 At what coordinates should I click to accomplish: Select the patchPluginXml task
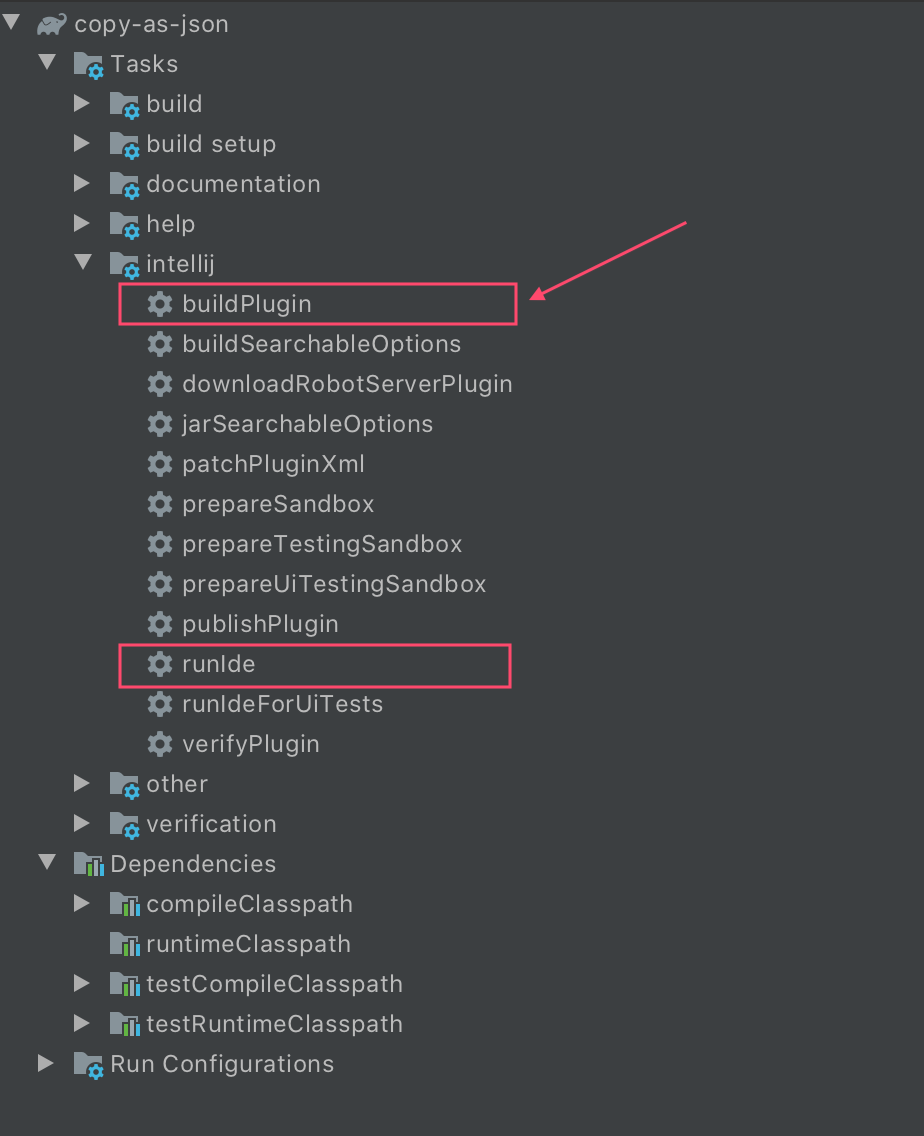tap(273, 464)
